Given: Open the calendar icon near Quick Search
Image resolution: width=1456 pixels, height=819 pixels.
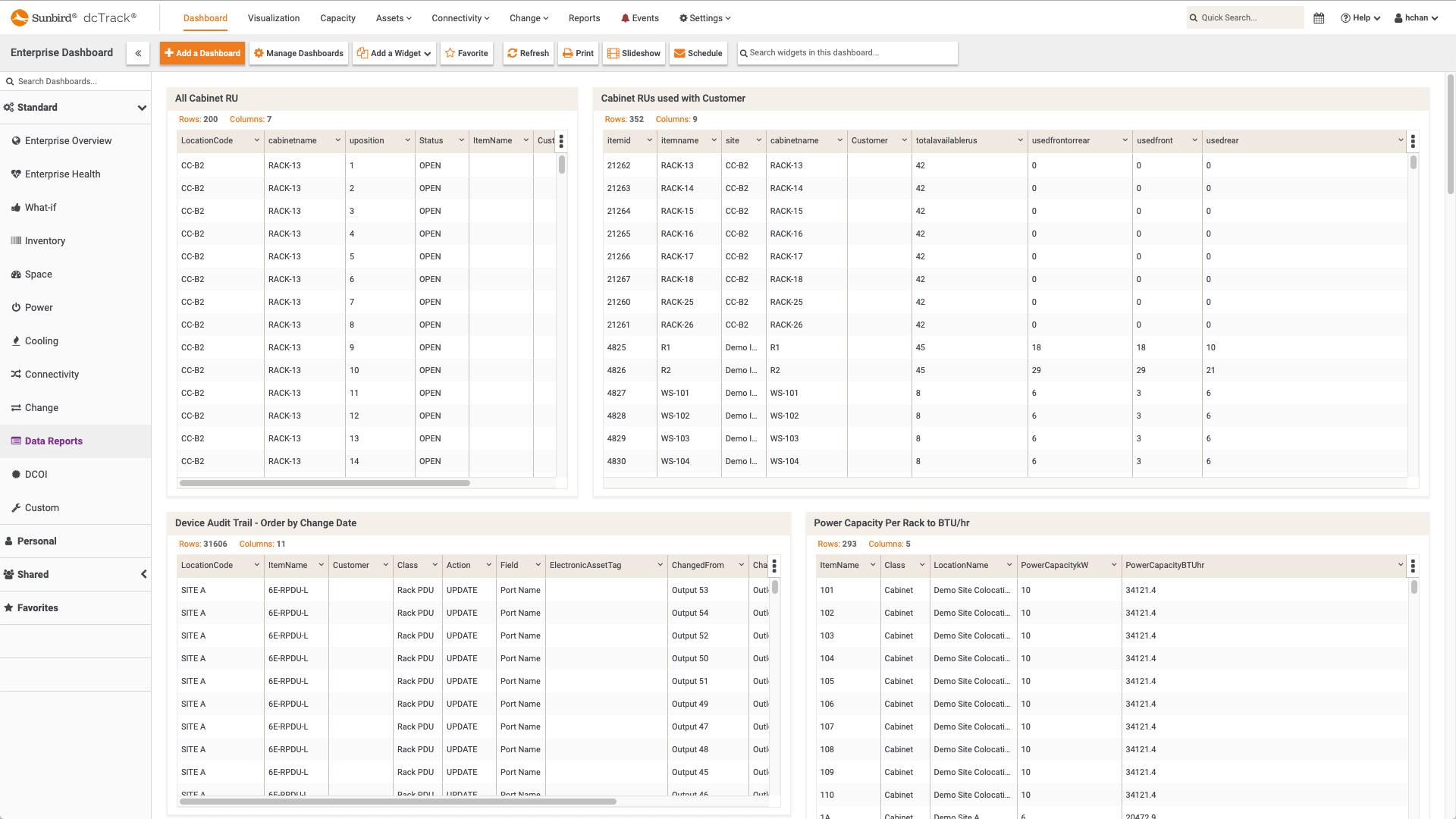Looking at the screenshot, I should (1318, 17).
